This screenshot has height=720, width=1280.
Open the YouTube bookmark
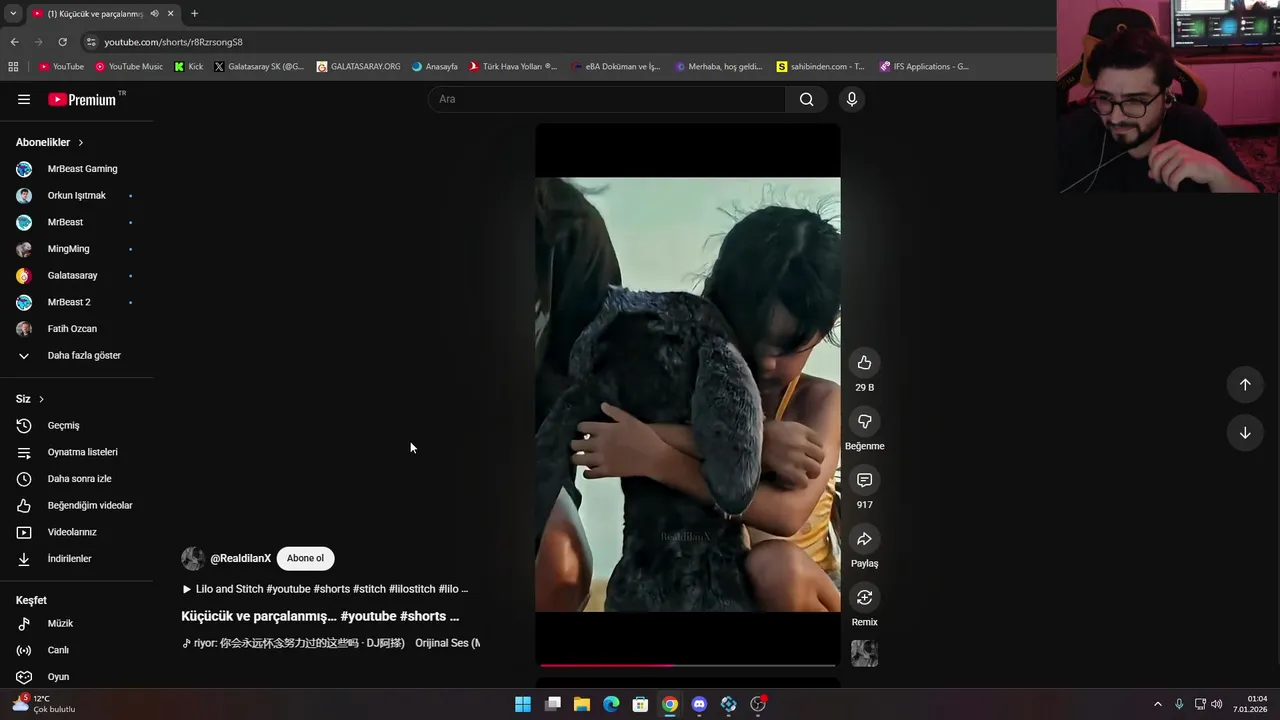tap(61, 67)
